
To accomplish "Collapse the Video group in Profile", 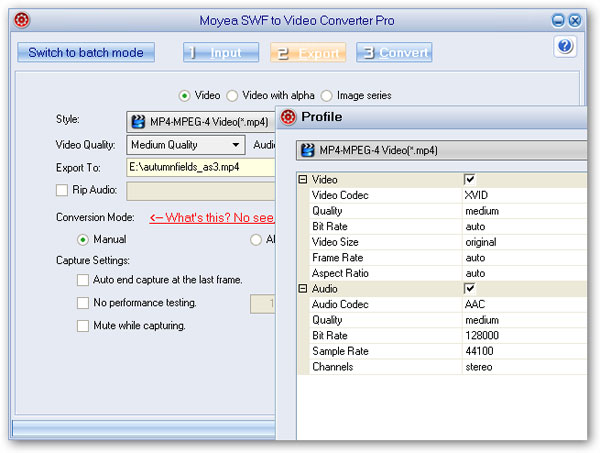I will point(303,179).
